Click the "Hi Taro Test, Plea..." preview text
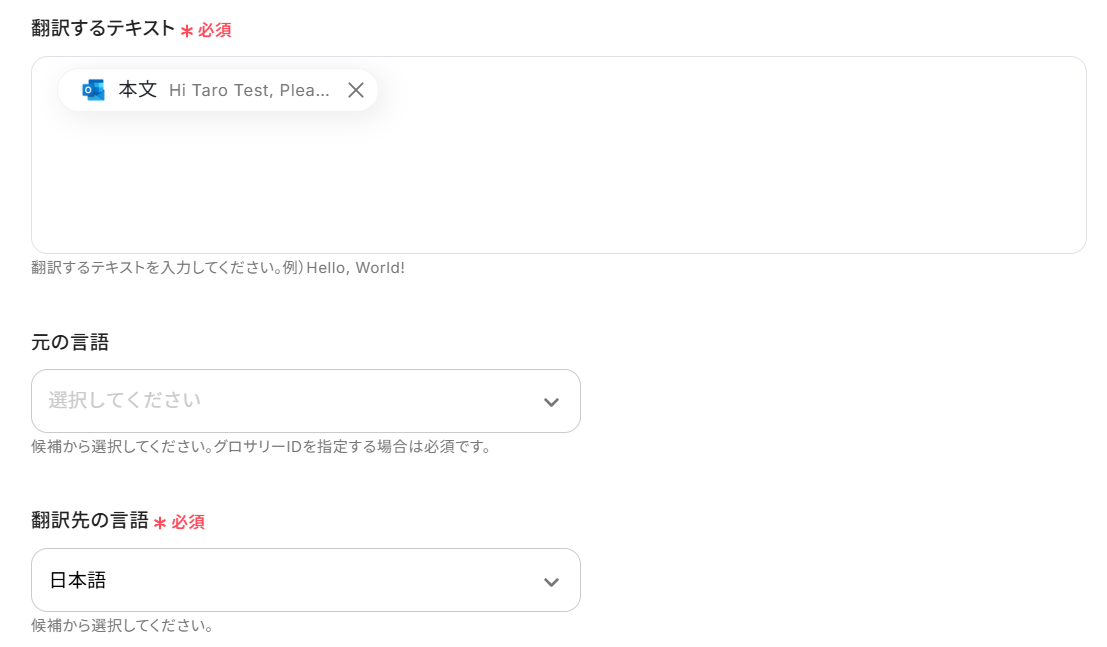 249,90
